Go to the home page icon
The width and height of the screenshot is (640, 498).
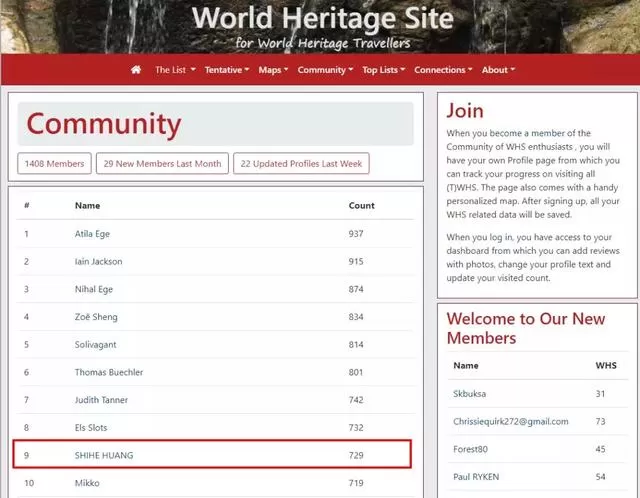[x=136, y=70]
